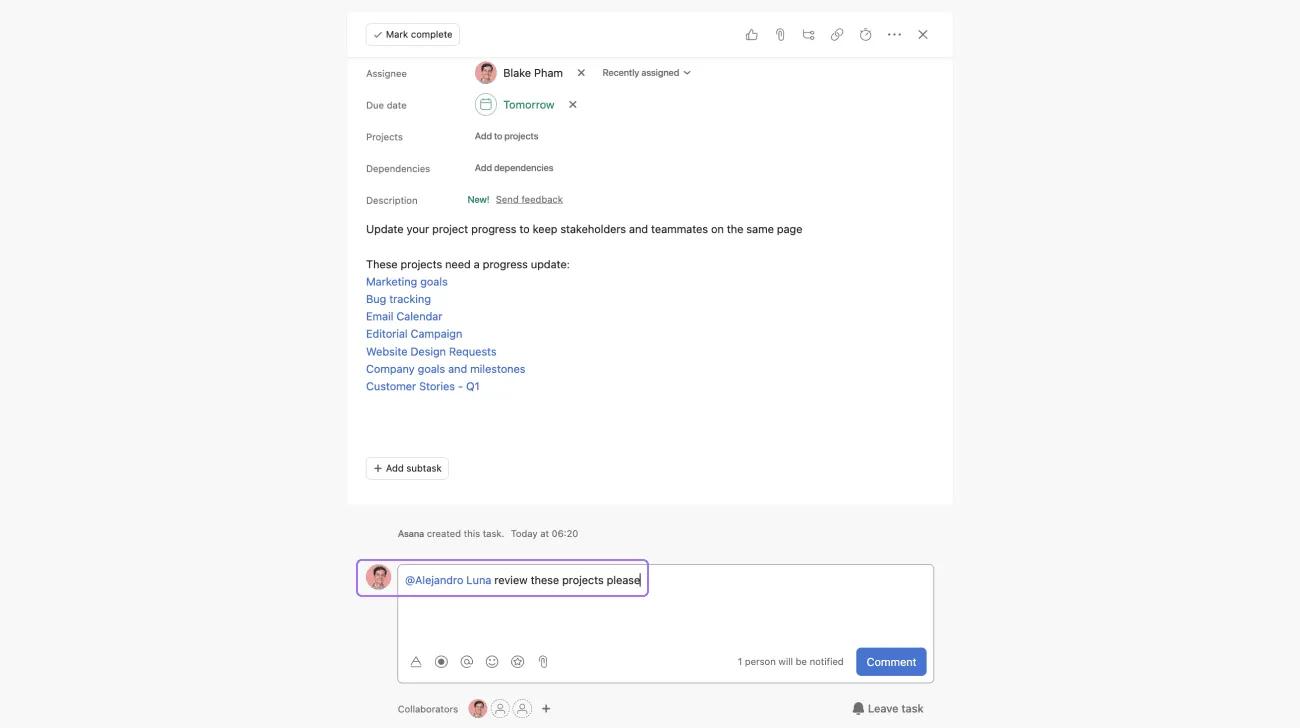The width and height of the screenshot is (1300, 728).
Task: Copy the task link icon
Action: click(x=835, y=33)
